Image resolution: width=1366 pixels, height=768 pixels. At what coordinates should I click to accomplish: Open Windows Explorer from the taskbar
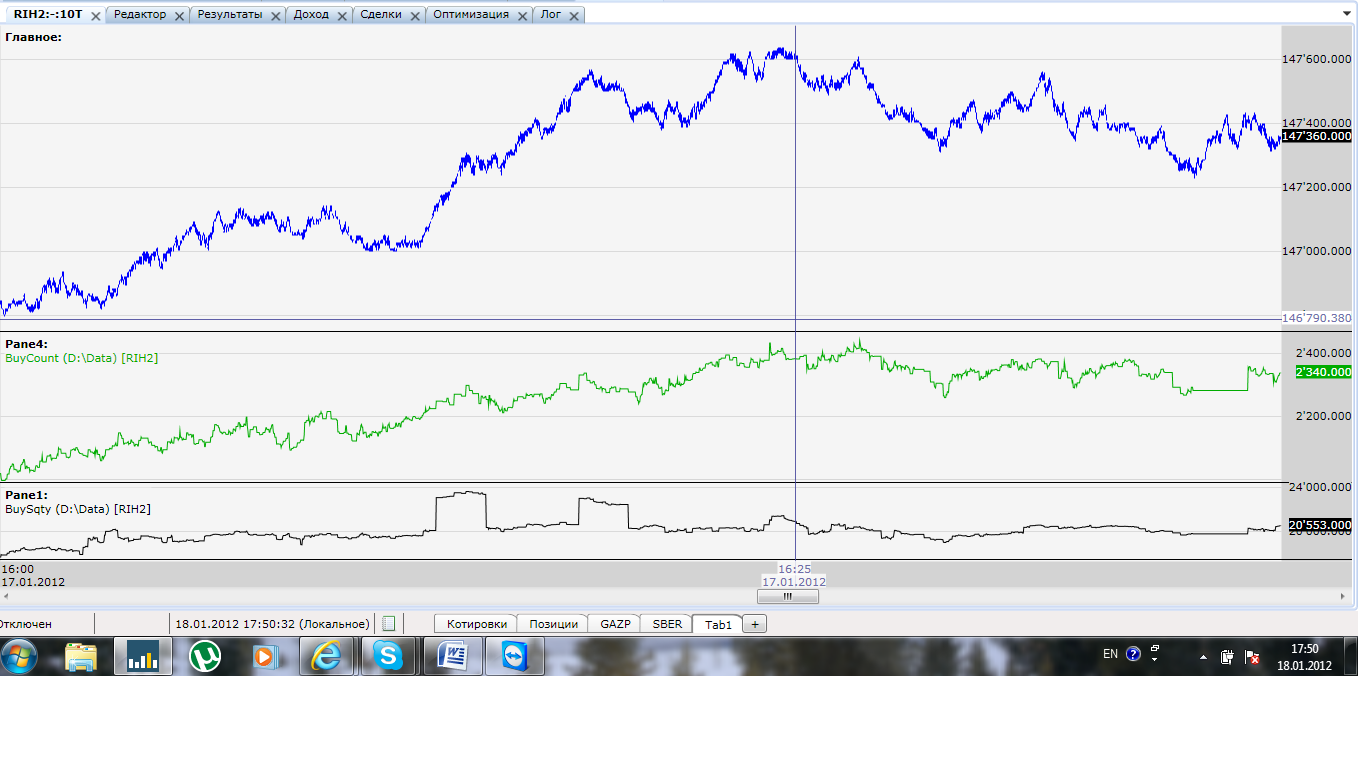click(81, 657)
